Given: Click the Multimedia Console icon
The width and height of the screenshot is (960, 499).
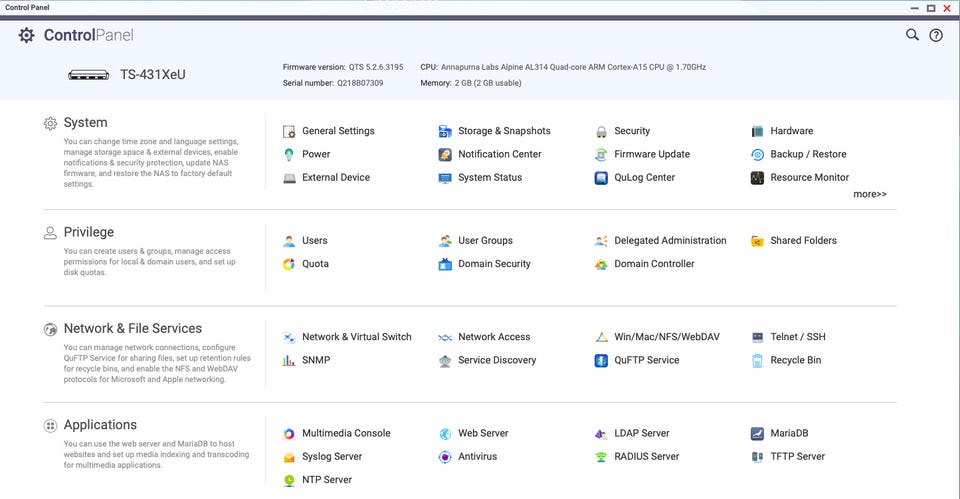Looking at the screenshot, I should 289,434.
